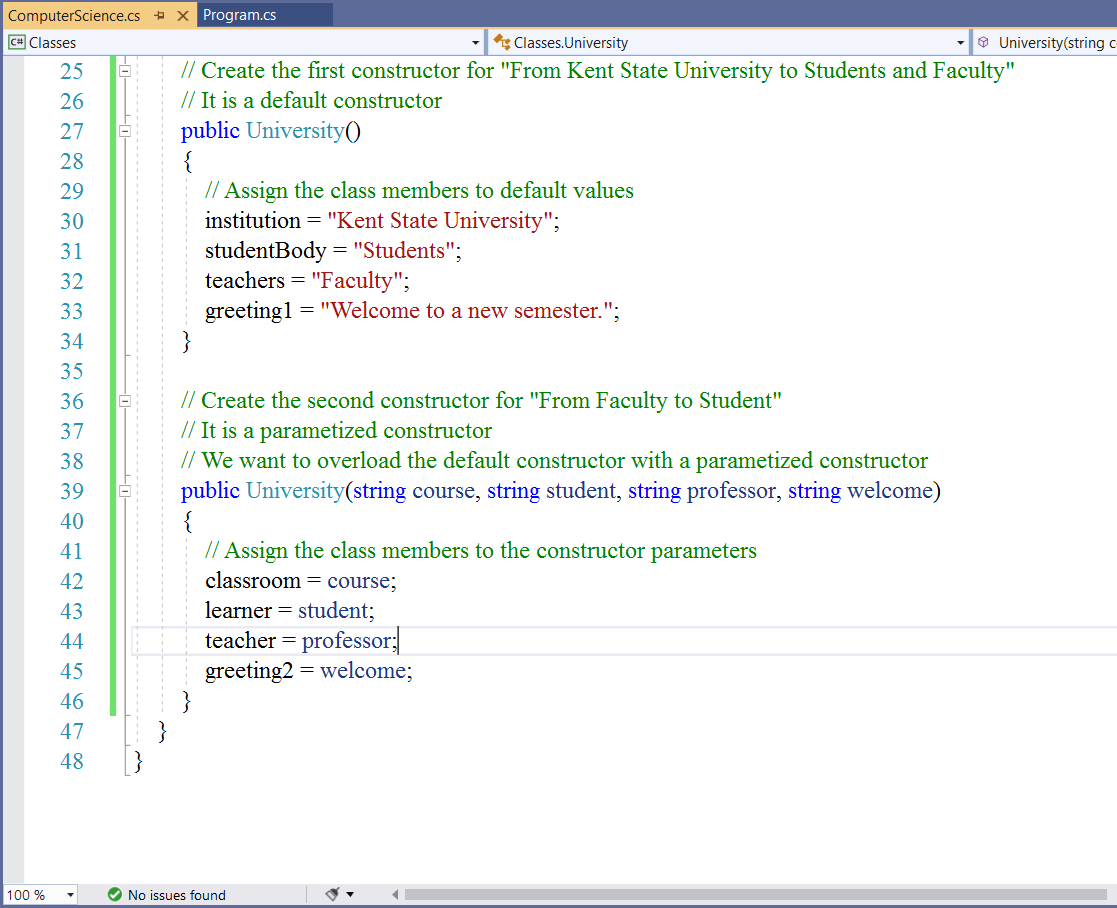
Task: Click the C# project icon in navigation bar
Action: pos(17,43)
